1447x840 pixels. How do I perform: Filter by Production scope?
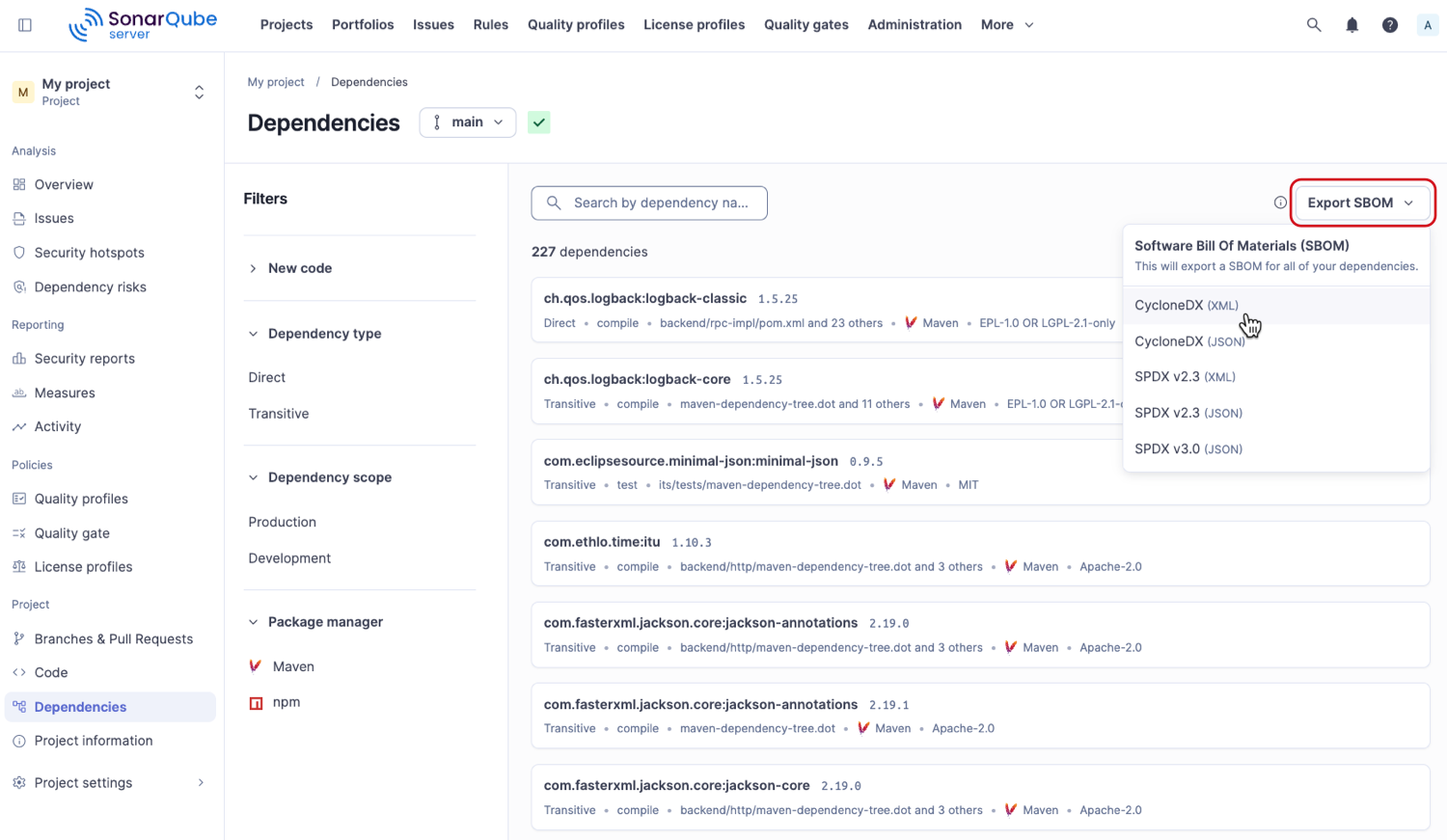pyautogui.click(x=283, y=523)
